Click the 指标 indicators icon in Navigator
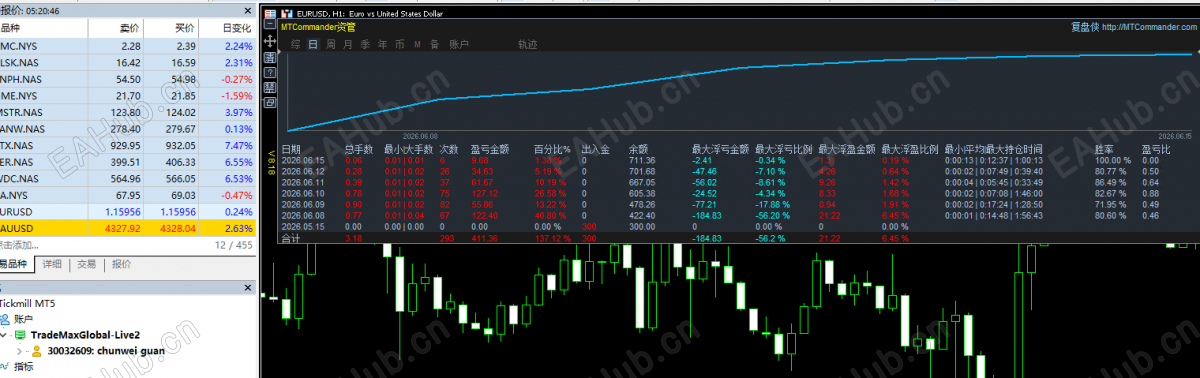Viewport: 1200px width, 378px height. (5, 367)
